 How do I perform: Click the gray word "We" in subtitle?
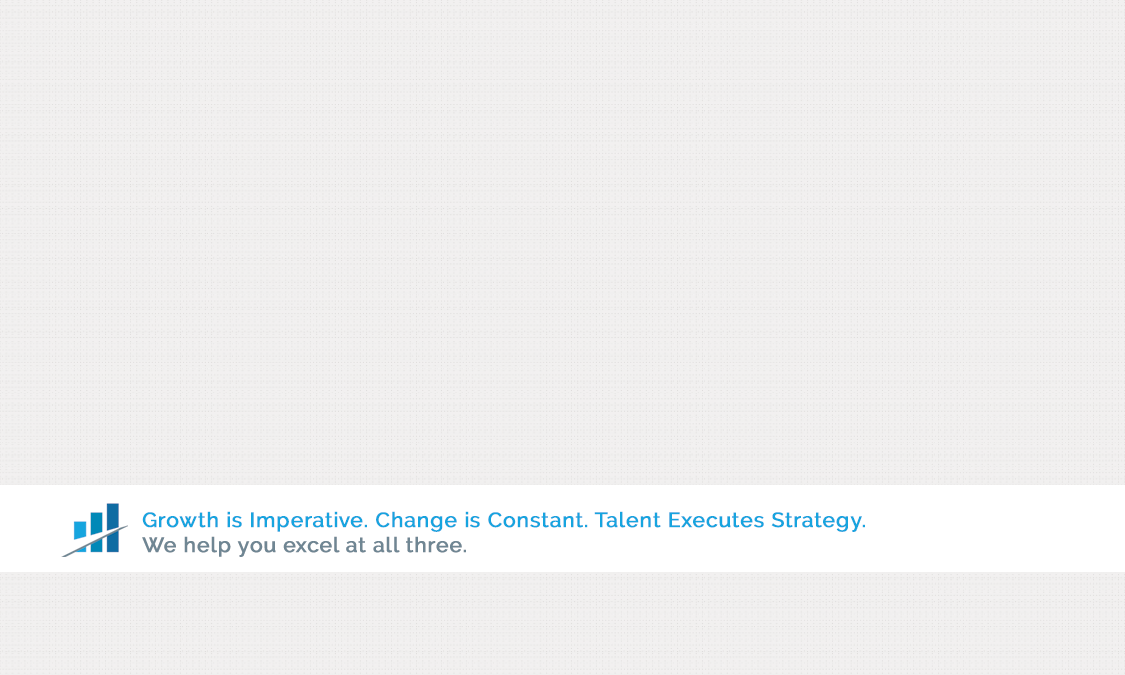(x=159, y=545)
